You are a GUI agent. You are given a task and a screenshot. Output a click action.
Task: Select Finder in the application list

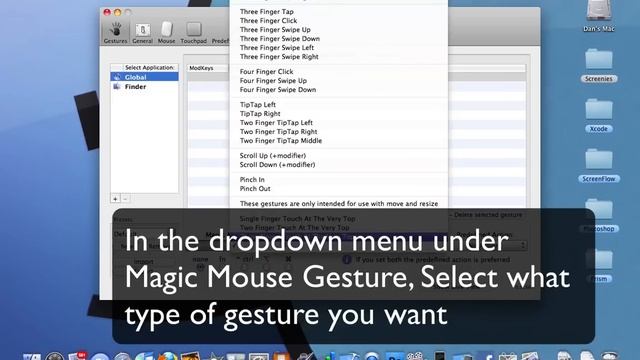[x=144, y=87]
